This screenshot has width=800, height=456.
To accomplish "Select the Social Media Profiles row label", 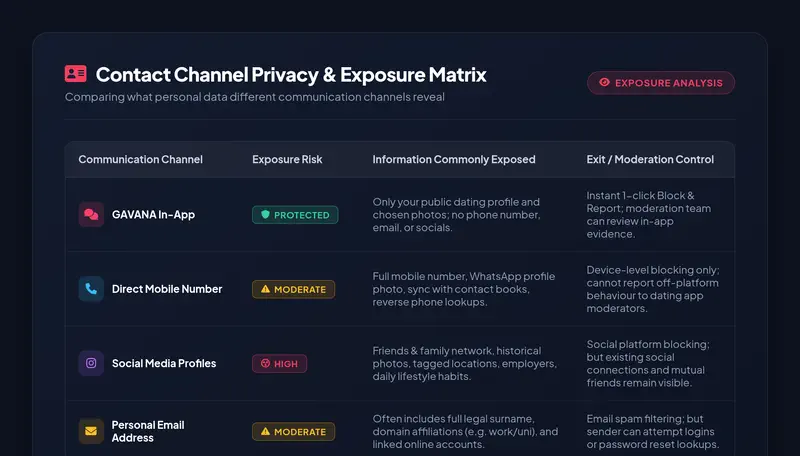I will (164, 363).
